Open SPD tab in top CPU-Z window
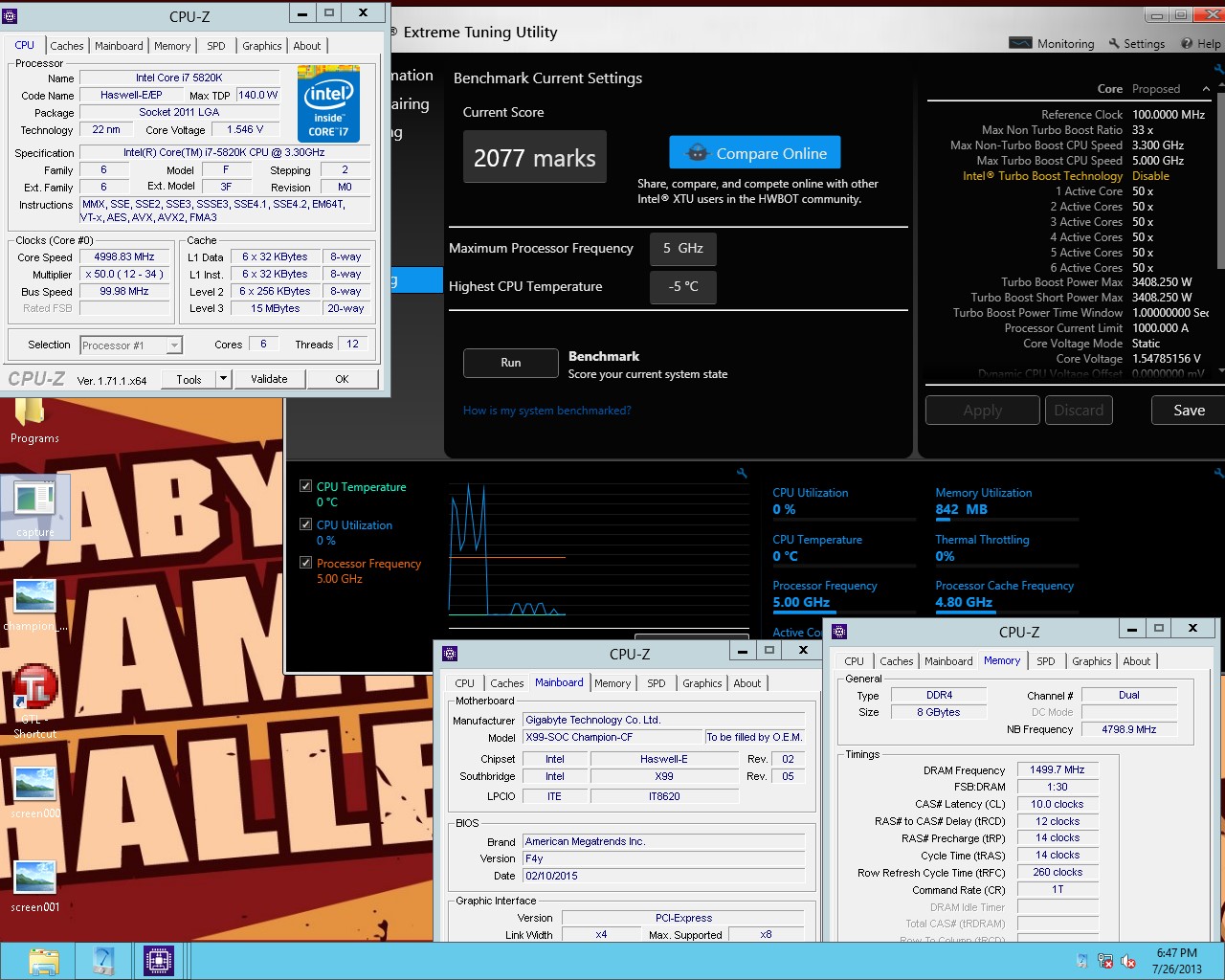The image size is (1225, 980). point(216,46)
